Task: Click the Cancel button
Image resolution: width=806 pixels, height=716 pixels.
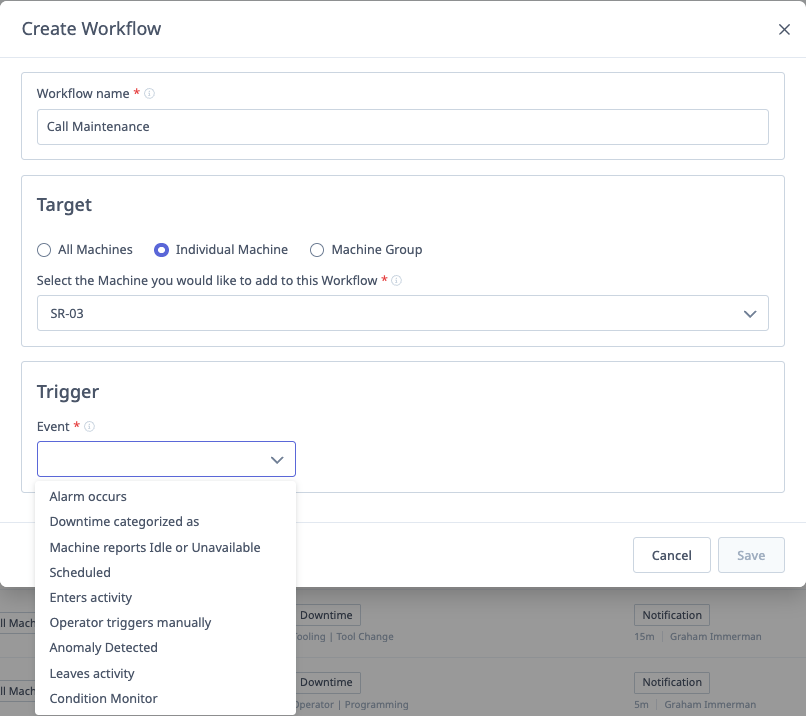Action: click(671, 555)
